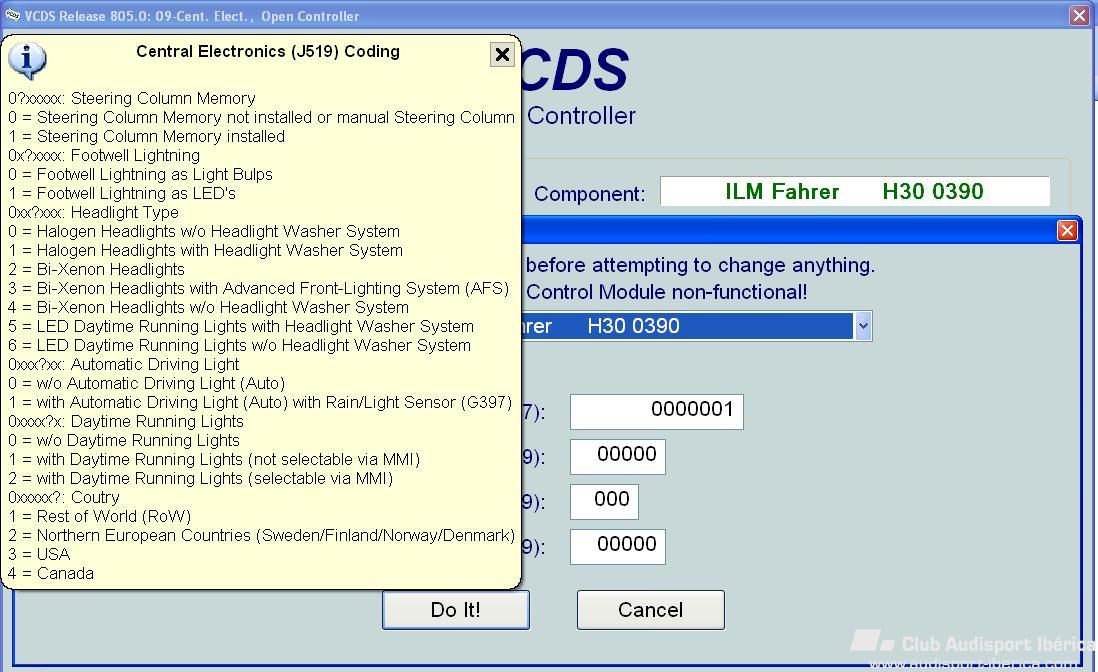Click '1 = Rest of World (RoW)'
This screenshot has width=1098, height=672.
[x=99, y=516]
